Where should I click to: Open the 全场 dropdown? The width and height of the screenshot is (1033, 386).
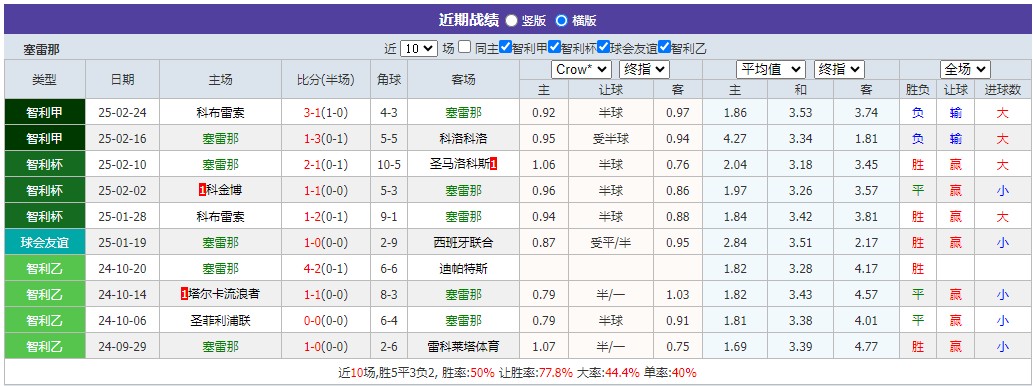[965, 69]
